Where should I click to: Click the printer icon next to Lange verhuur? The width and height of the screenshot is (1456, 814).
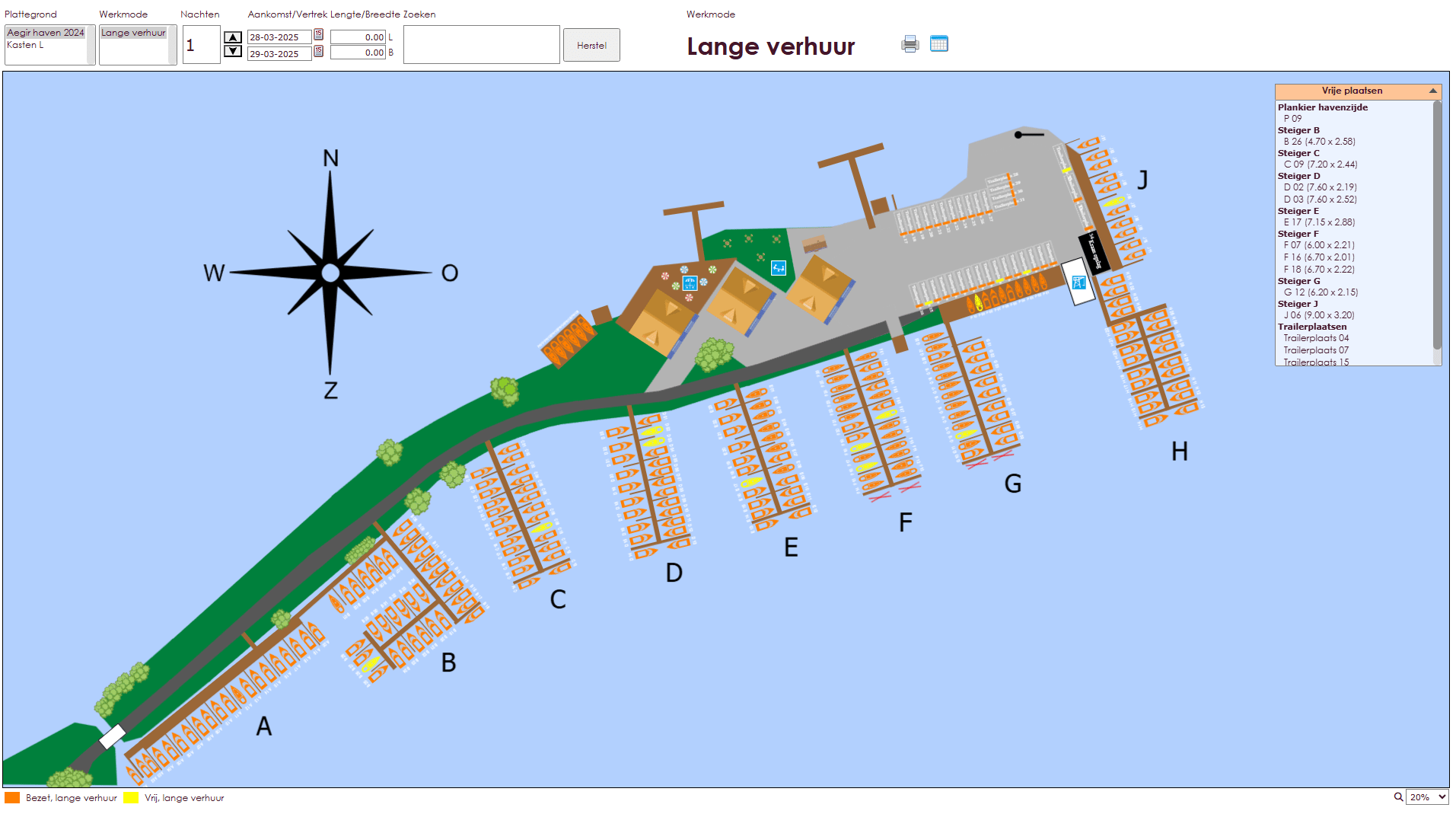pos(909,44)
